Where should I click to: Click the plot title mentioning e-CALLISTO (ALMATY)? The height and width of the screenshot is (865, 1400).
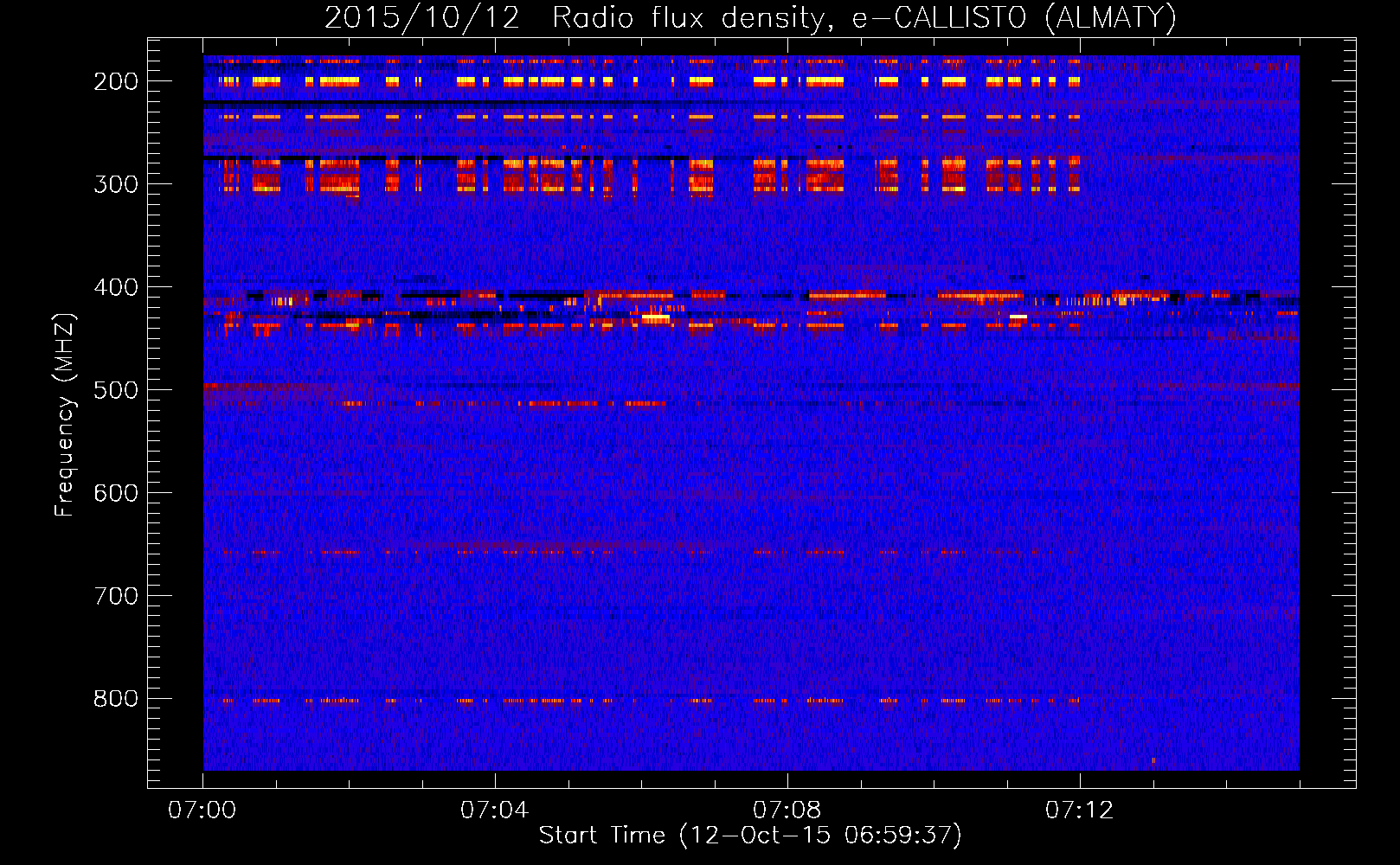pos(750,17)
